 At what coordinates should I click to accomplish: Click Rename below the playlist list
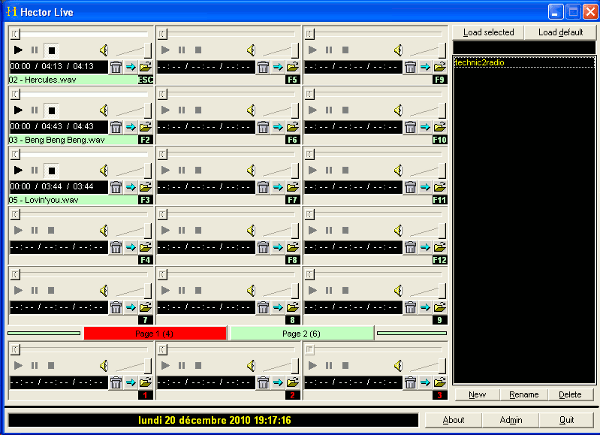coord(524,395)
